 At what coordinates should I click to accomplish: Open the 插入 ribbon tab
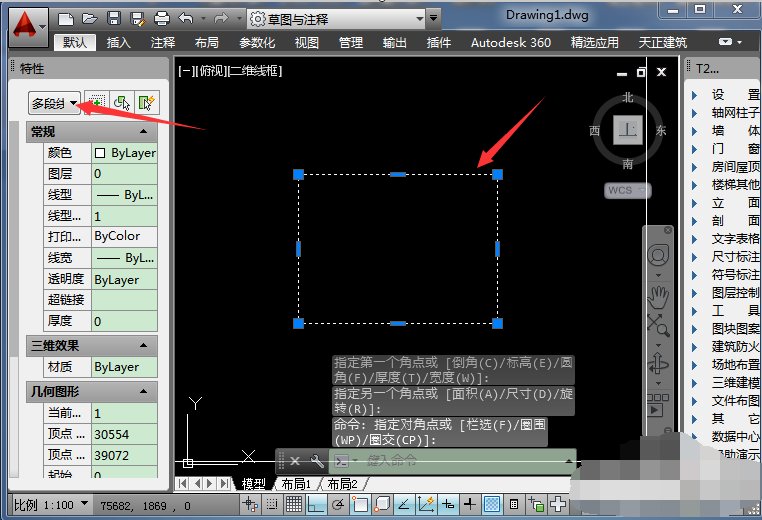tap(118, 43)
